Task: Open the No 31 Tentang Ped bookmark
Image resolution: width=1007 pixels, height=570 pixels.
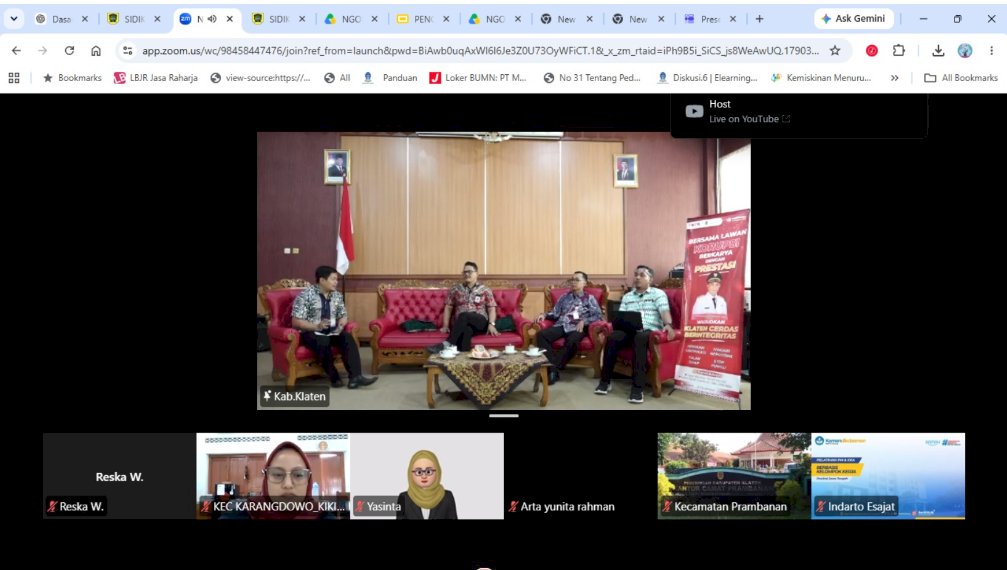Action: point(592,78)
